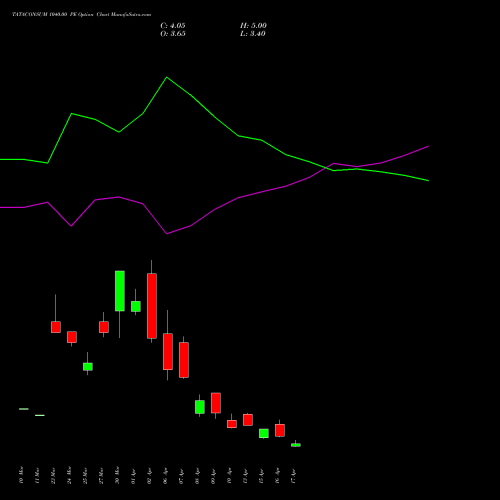The height and width of the screenshot is (500, 500).
Task: Click the red candle for 27 Mar
Action: point(104,327)
